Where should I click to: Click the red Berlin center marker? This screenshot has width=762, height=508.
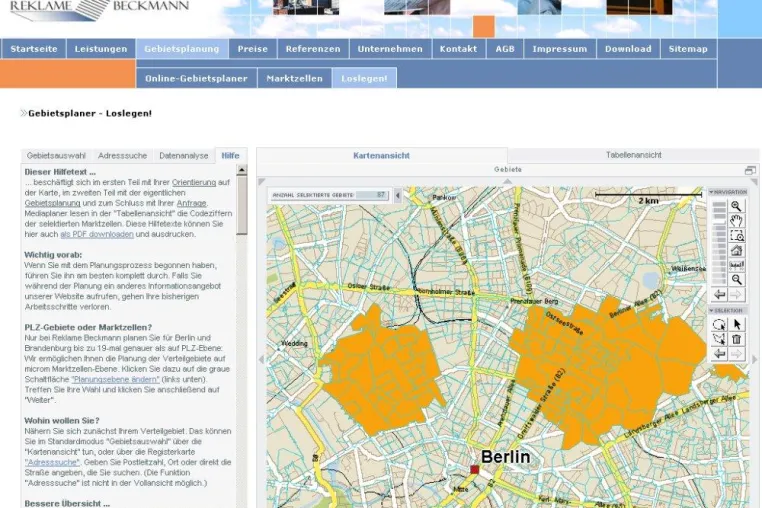(x=474, y=470)
